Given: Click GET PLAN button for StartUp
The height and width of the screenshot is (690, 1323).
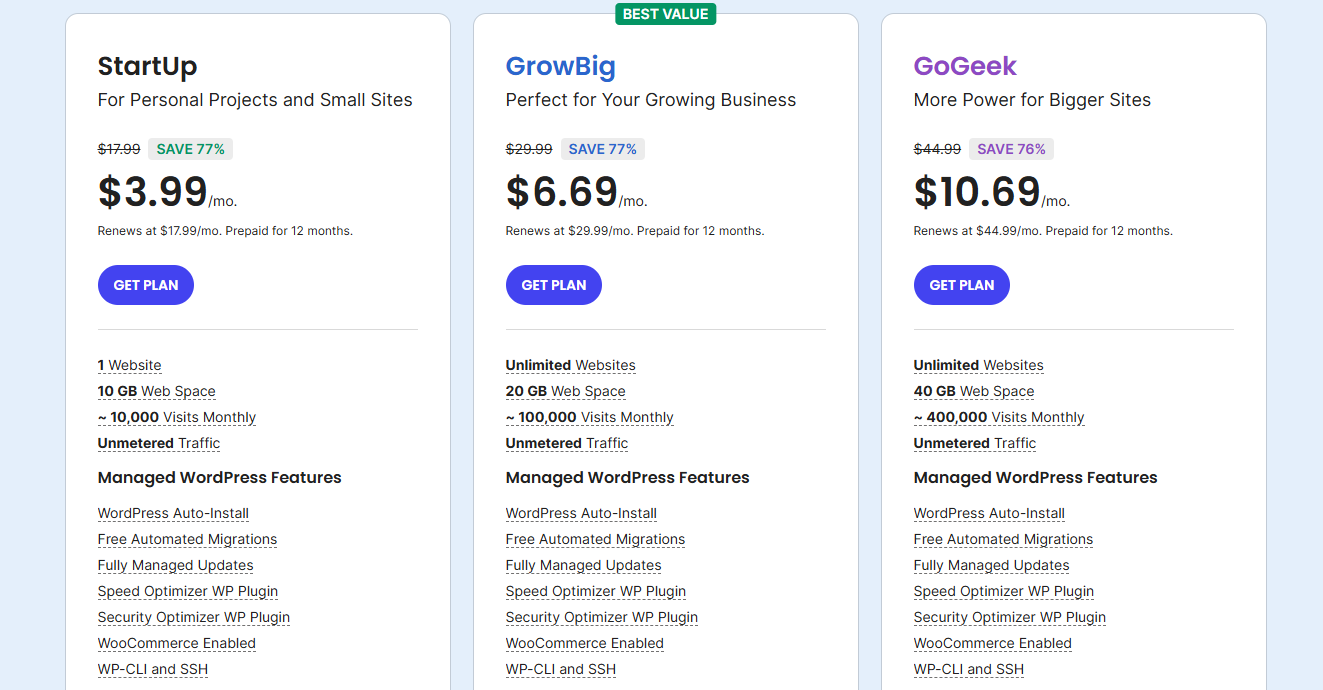Looking at the screenshot, I should 146,285.
